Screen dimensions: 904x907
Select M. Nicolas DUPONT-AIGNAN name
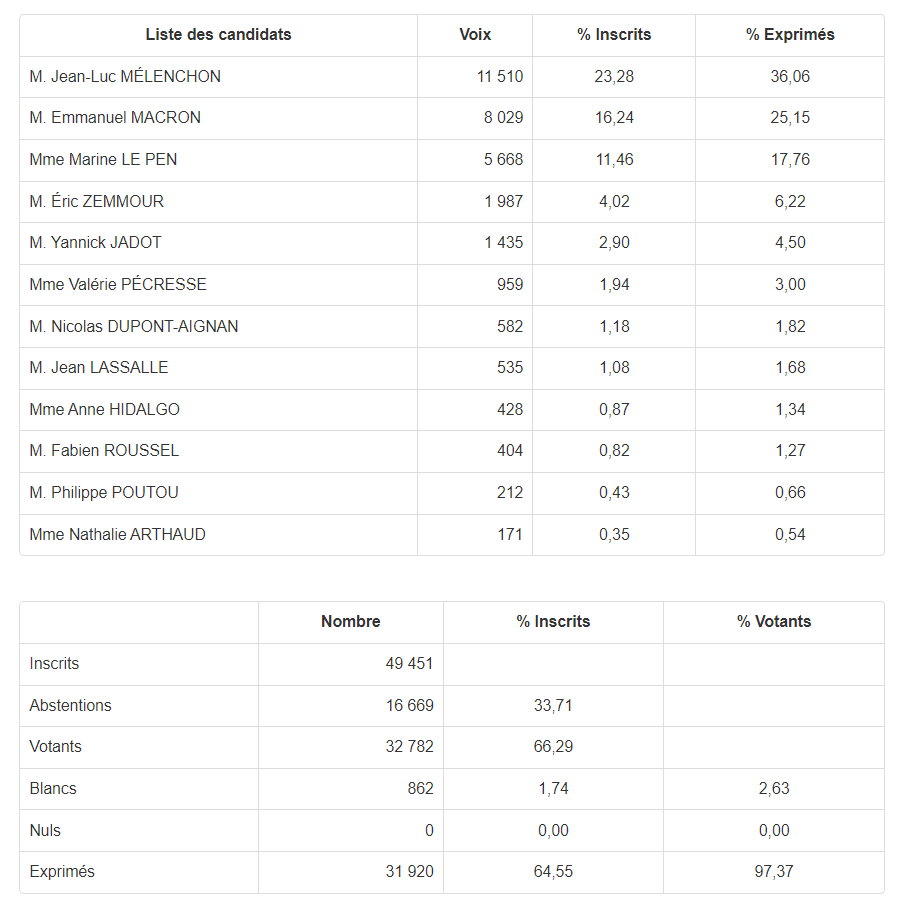click(134, 326)
